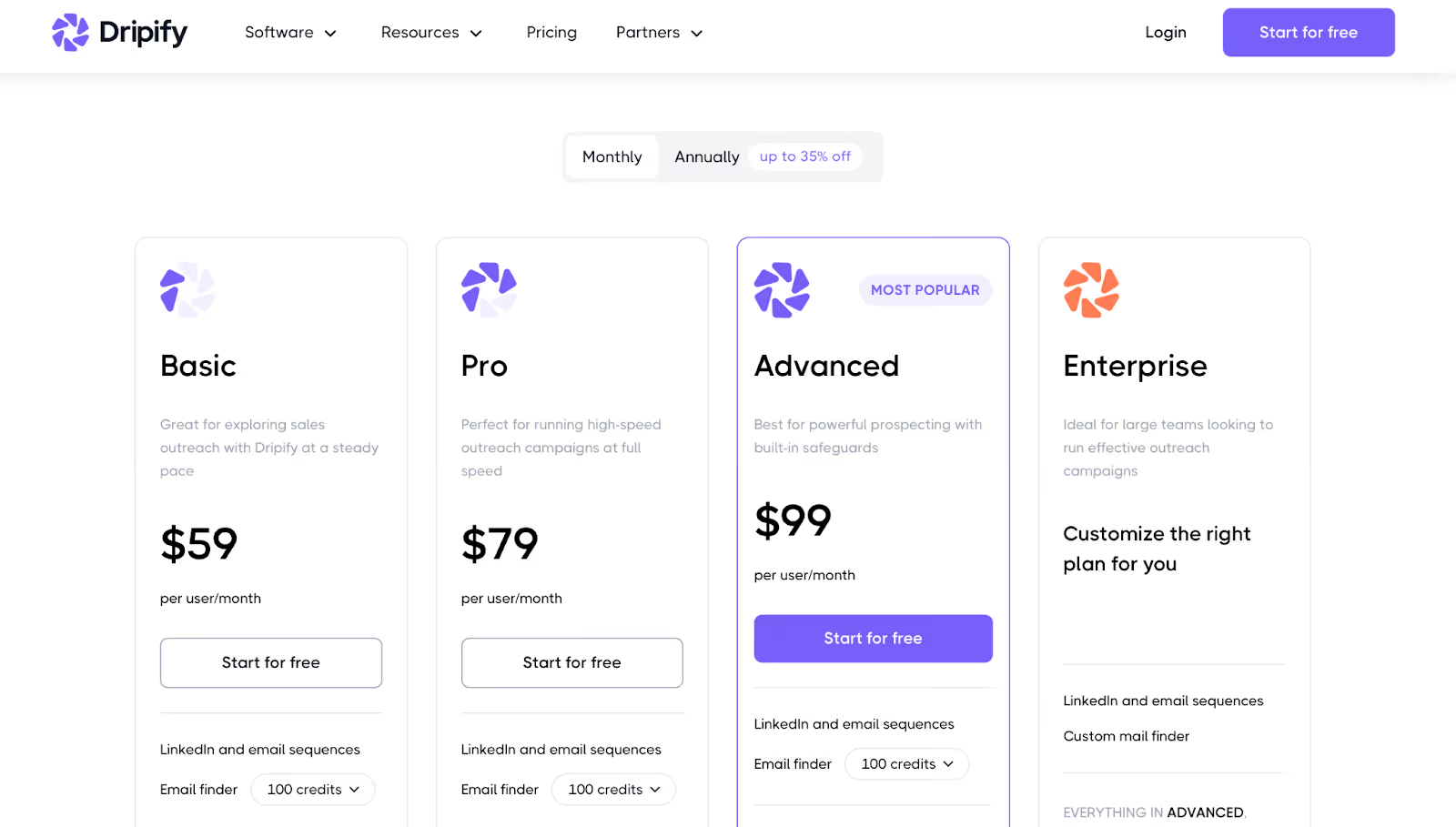Open the Pricing menu item

pyautogui.click(x=551, y=32)
